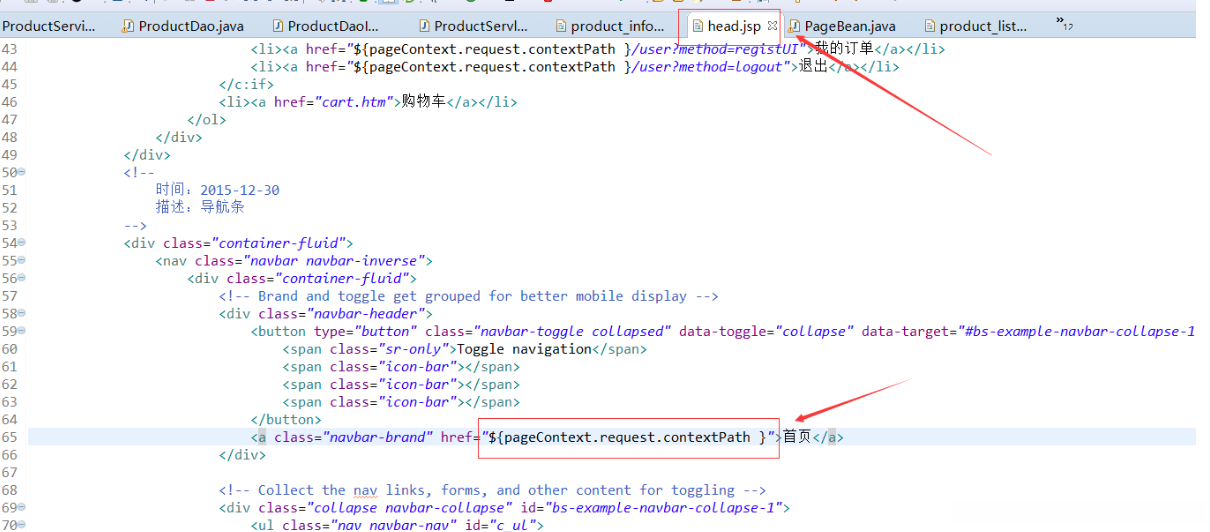Click the Toggle navigation text
1210x532 pixels.
coord(525,349)
